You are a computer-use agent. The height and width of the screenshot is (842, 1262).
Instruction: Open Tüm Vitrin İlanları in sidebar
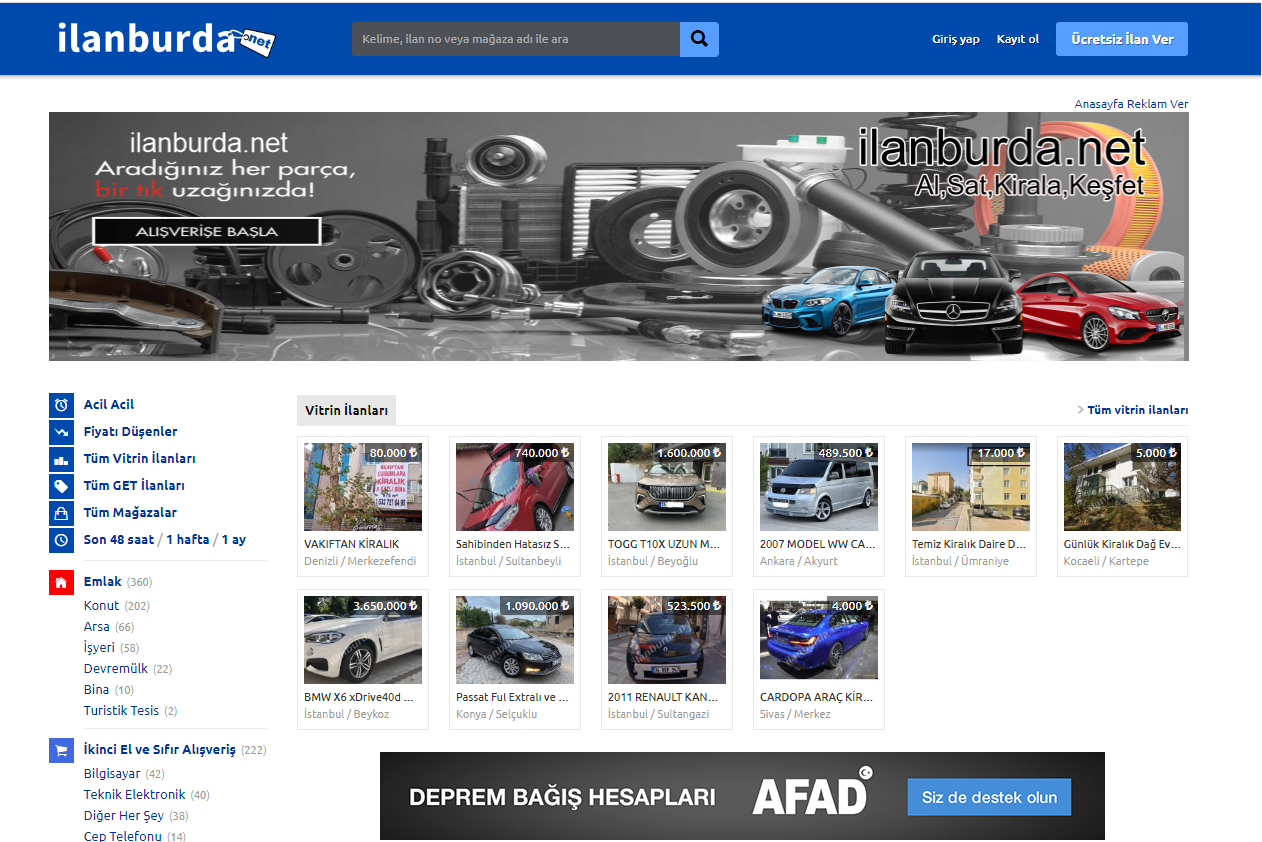140,459
